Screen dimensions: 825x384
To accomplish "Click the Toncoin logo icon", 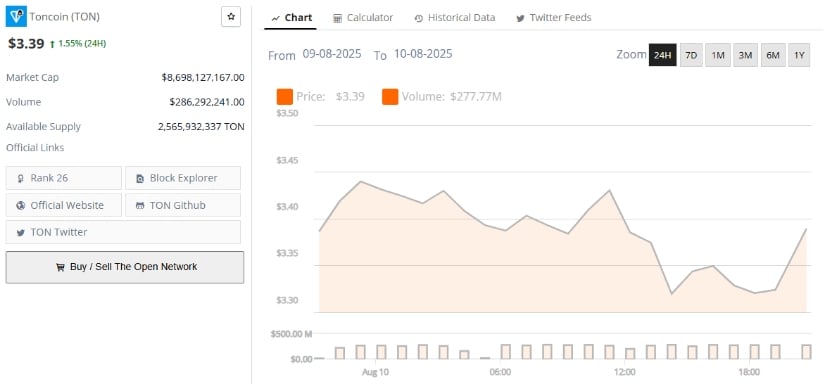I will [x=16, y=16].
